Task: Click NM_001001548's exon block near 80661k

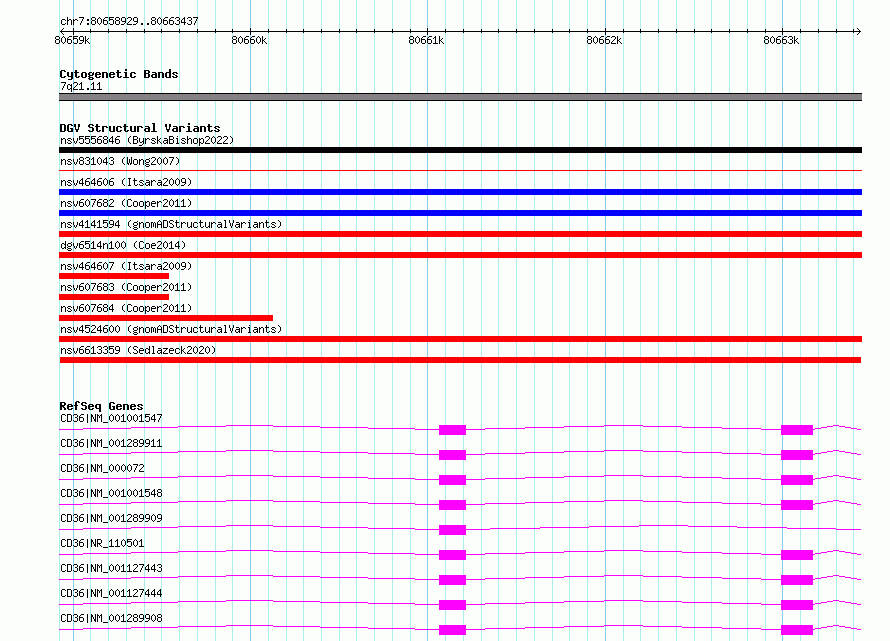Action: click(452, 505)
